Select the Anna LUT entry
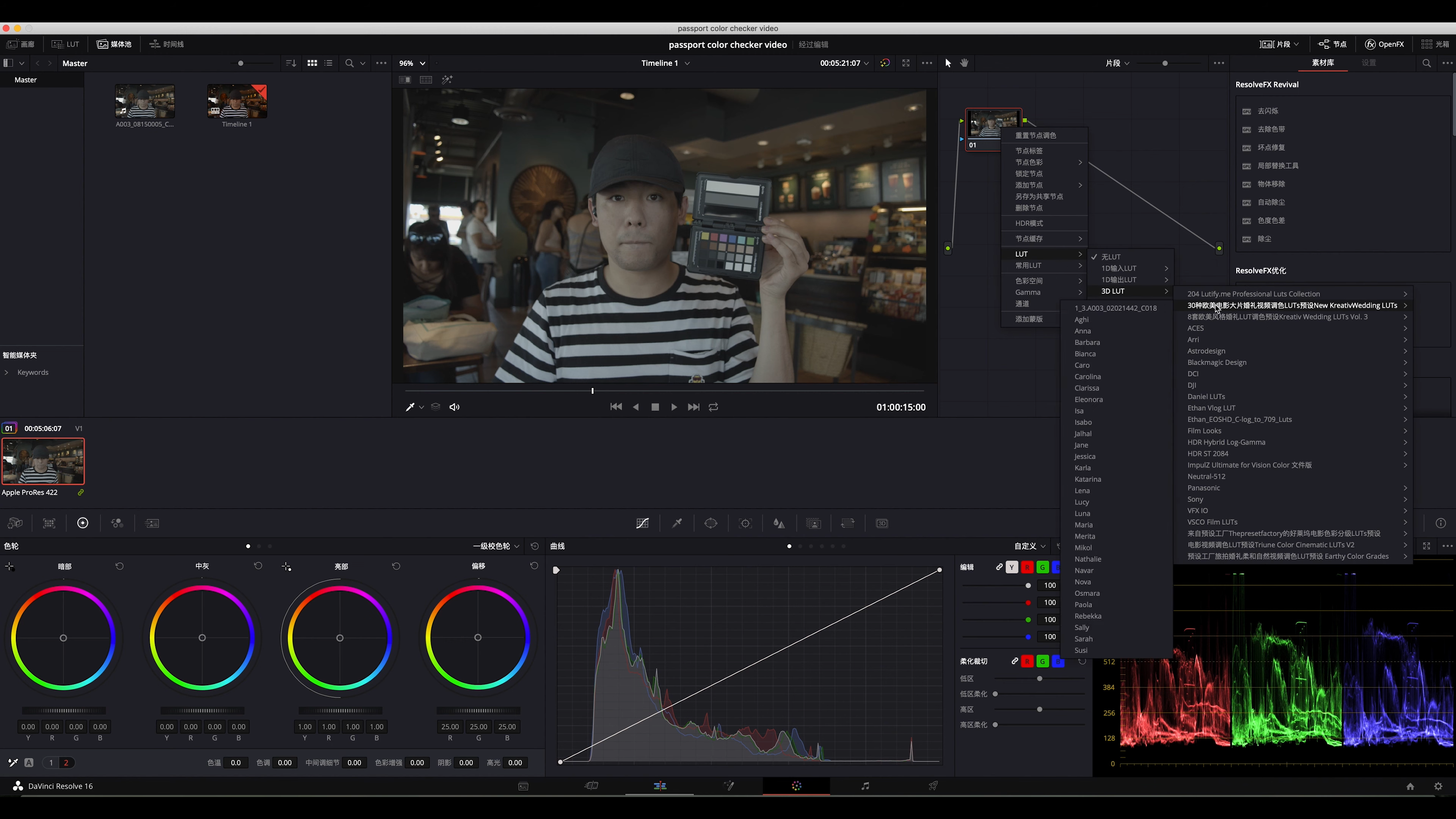The image size is (1456, 819). pyautogui.click(x=1083, y=331)
